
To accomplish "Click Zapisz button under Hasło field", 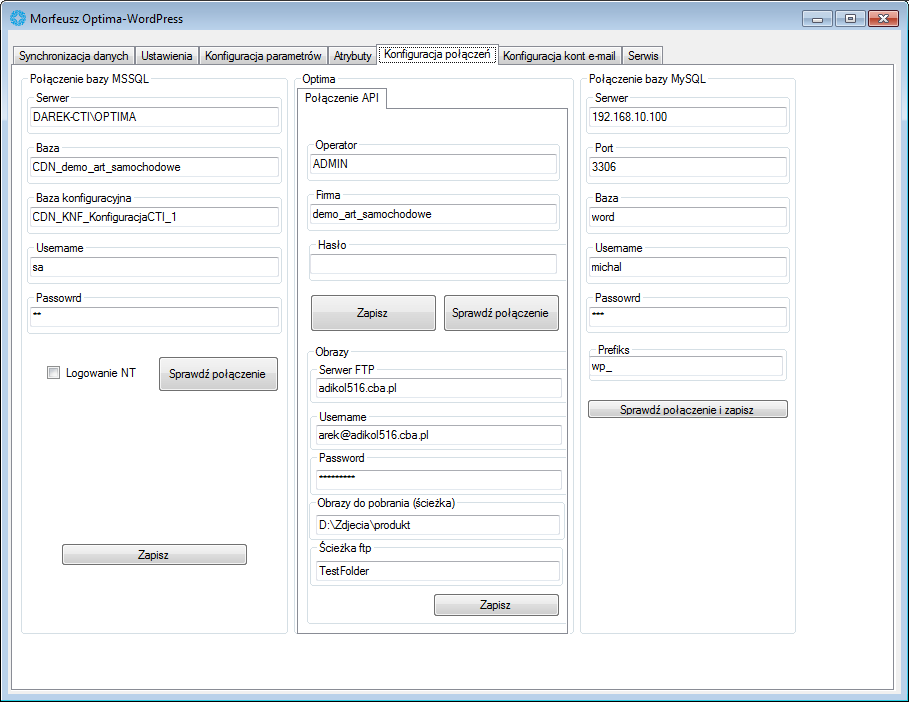I will 373,313.
